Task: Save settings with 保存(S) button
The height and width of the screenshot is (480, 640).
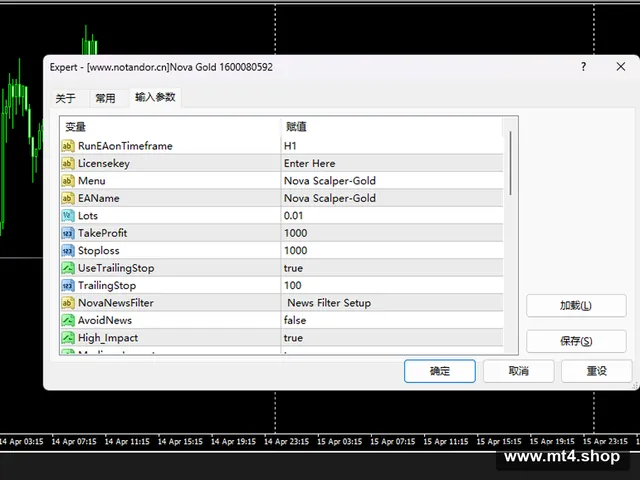Action: [x=576, y=341]
